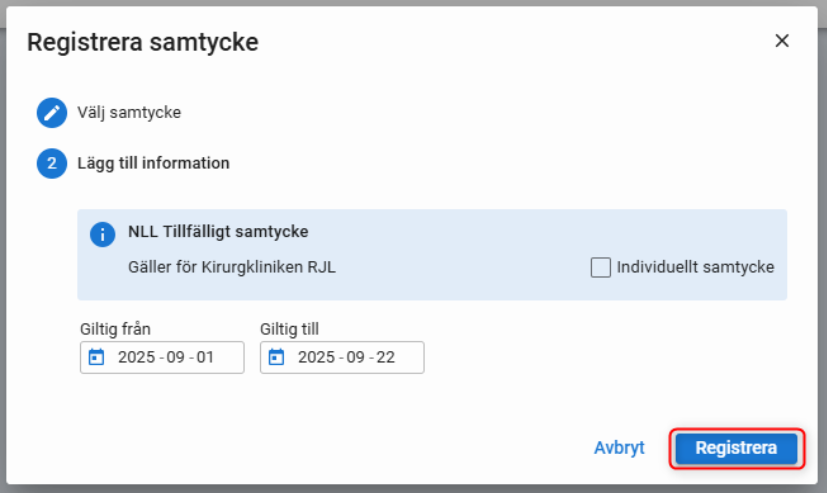Click the pencil icon beside Välj samtycke

(51, 113)
